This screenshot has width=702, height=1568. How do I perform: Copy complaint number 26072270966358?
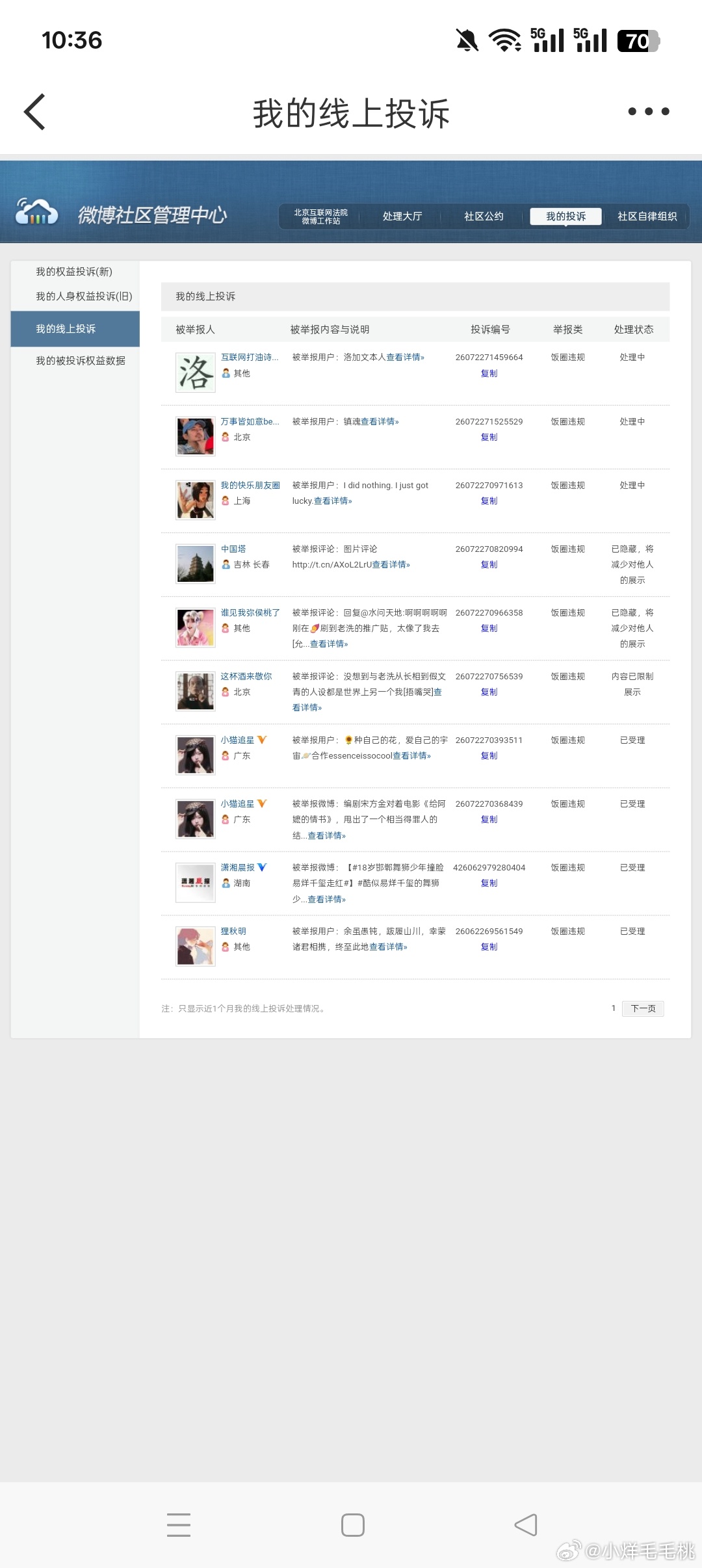489,628
